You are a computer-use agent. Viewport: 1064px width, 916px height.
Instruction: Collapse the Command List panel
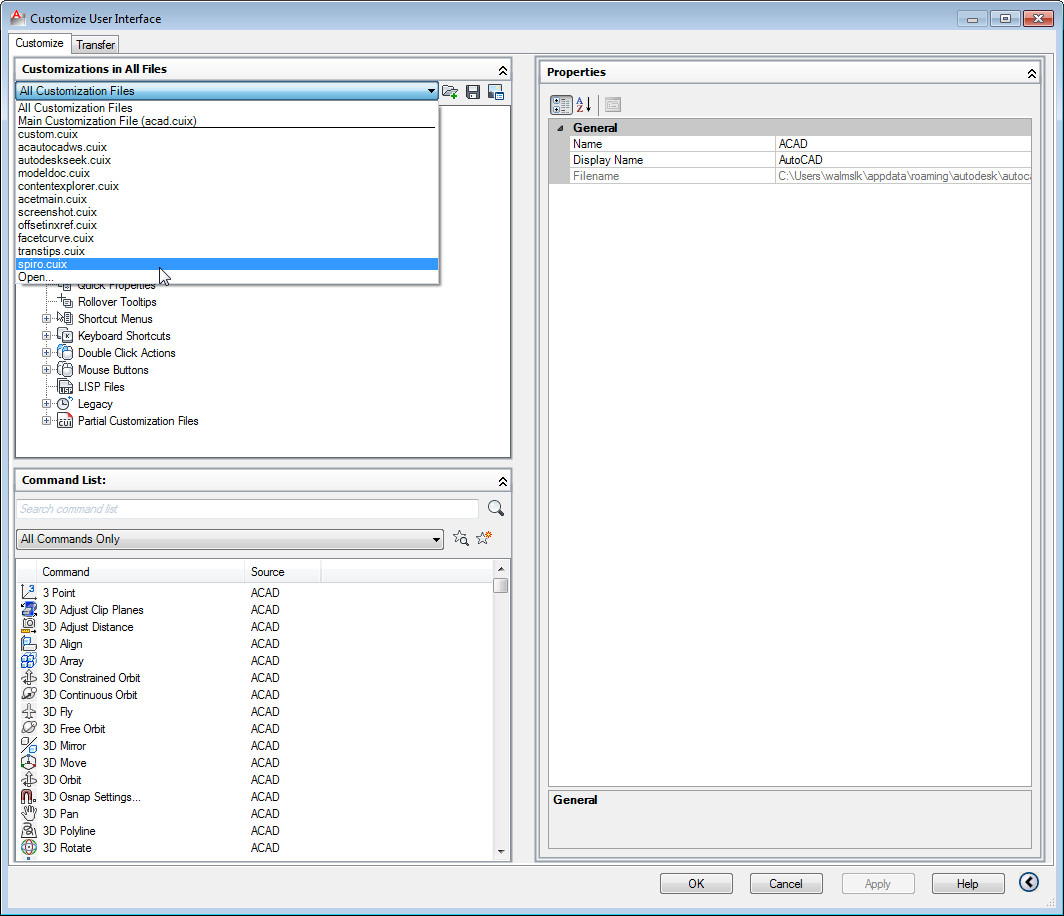pos(502,481)
